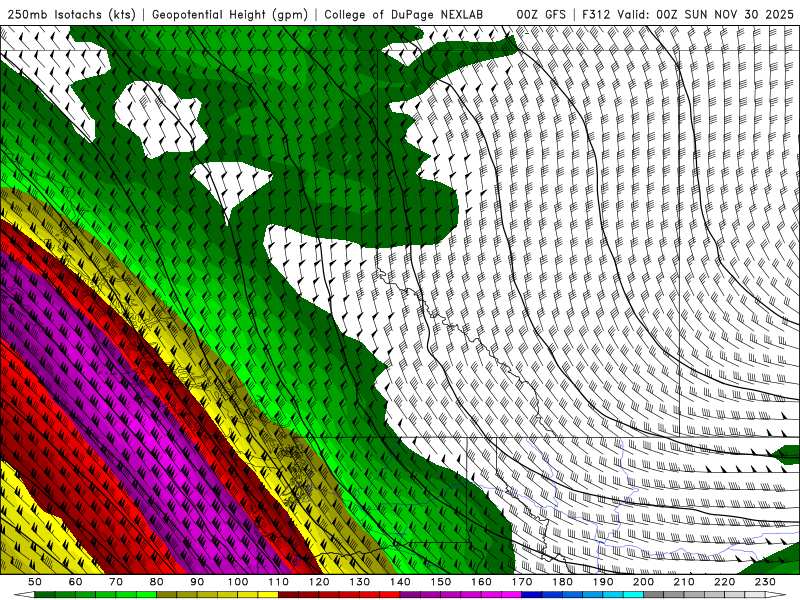Click the dark blue swatch just above 170 kts
The image size is (800, 600).
point(532,594)
